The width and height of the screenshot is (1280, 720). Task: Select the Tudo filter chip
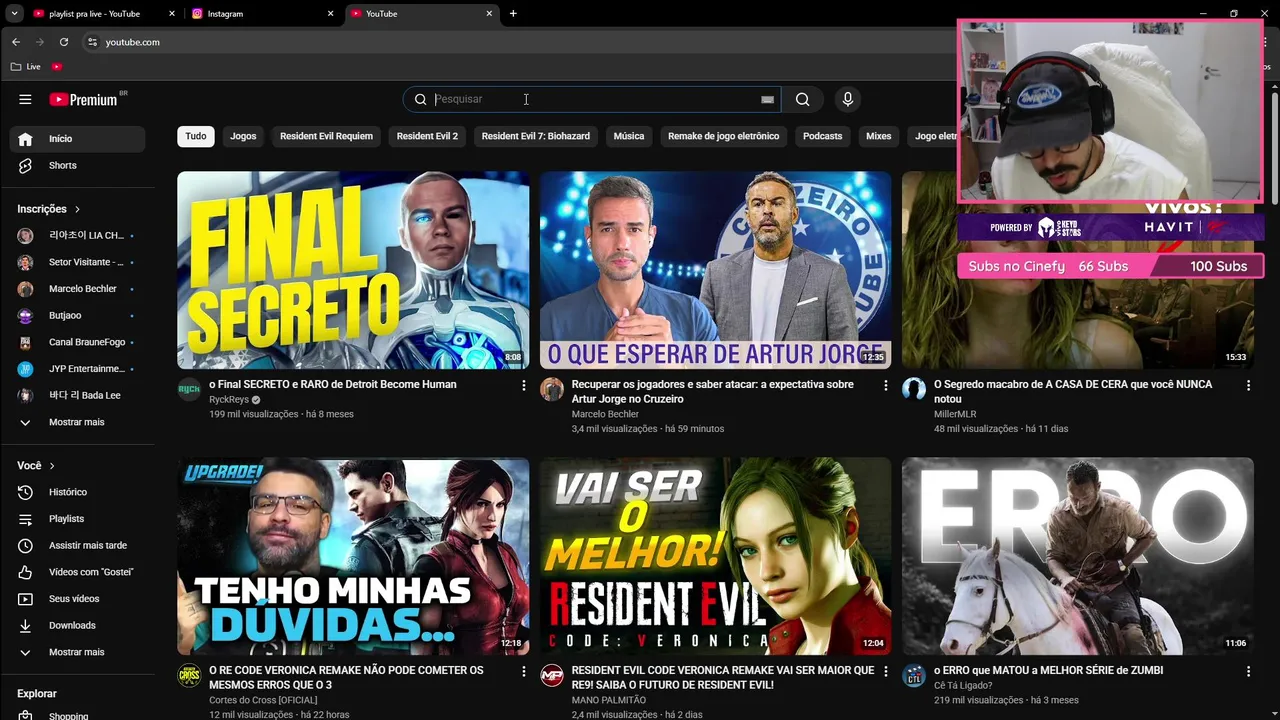point(196,136)
